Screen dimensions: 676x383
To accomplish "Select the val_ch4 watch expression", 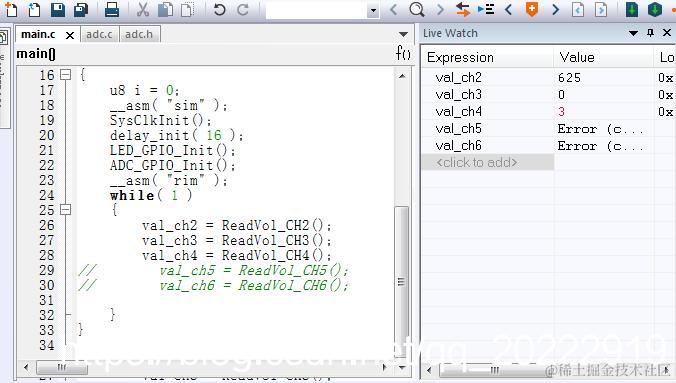I will (459, 112).
